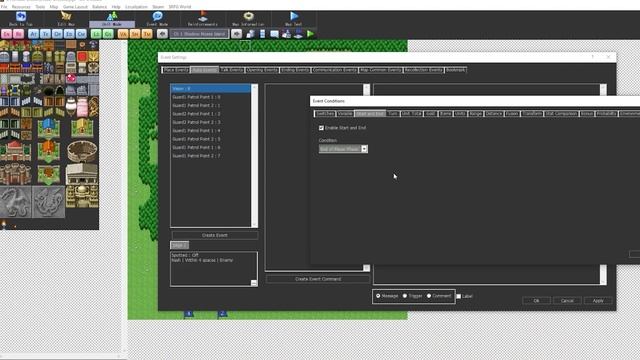This screenshot has height=360, width=640.
Task: Click the green 'Gs' toolbar button
Action: [108, 34]
